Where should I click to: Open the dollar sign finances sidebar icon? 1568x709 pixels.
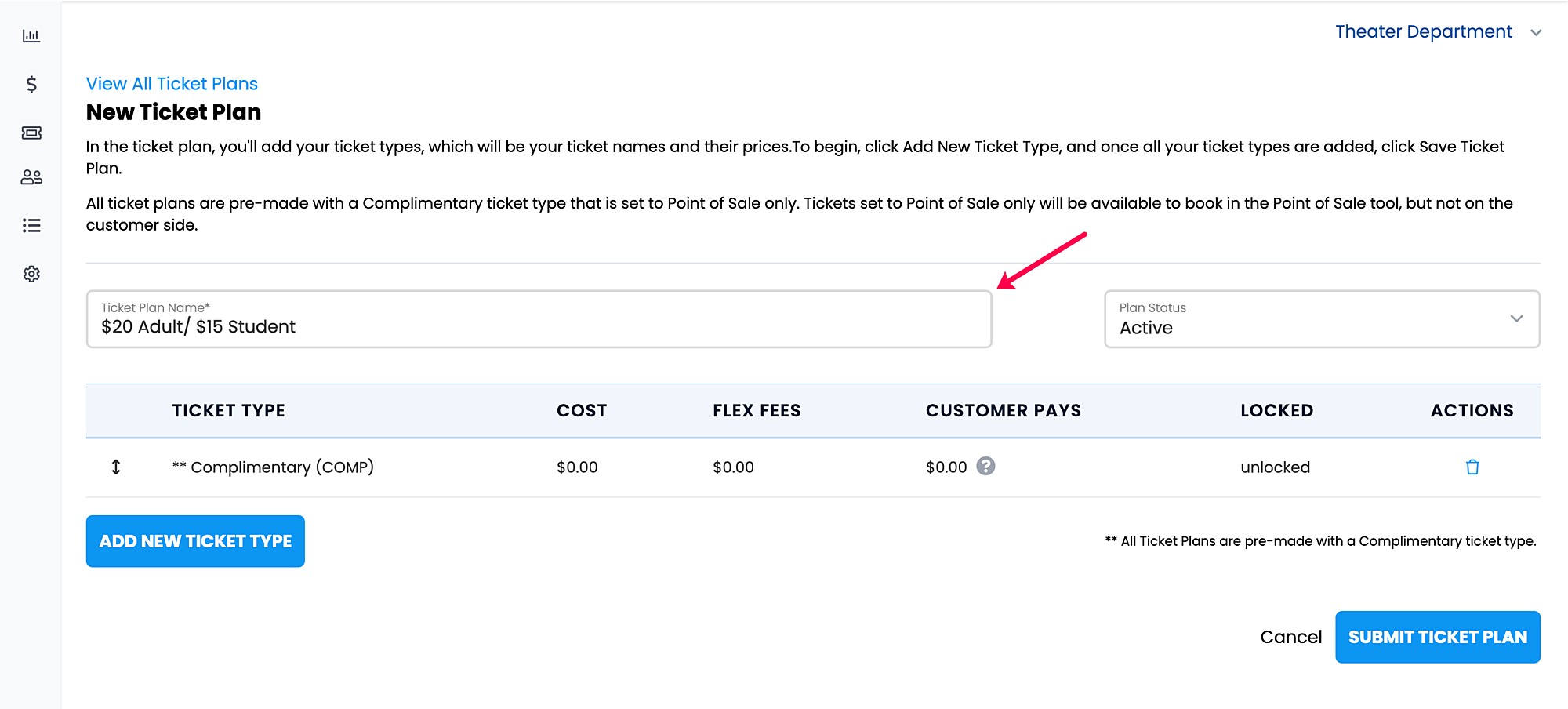pyautogui.click(x=31, y=84)
